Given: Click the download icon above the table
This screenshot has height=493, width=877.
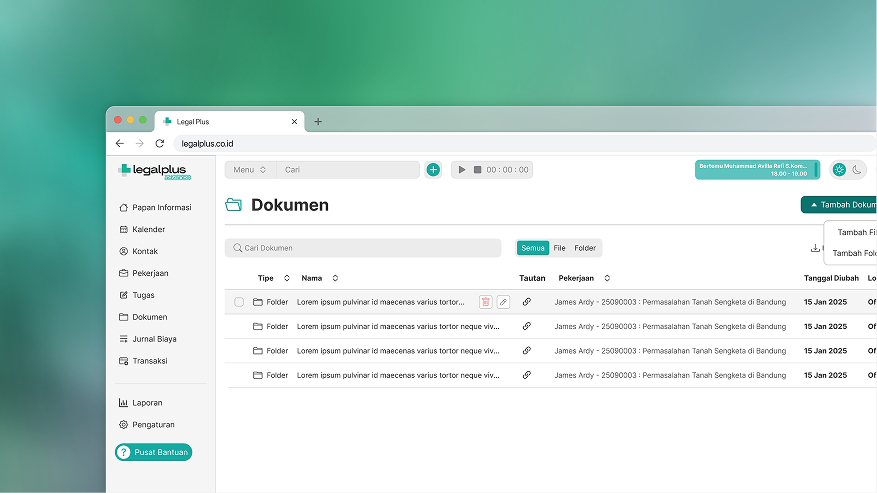Looking at the screenshot, I should point(815,248).
